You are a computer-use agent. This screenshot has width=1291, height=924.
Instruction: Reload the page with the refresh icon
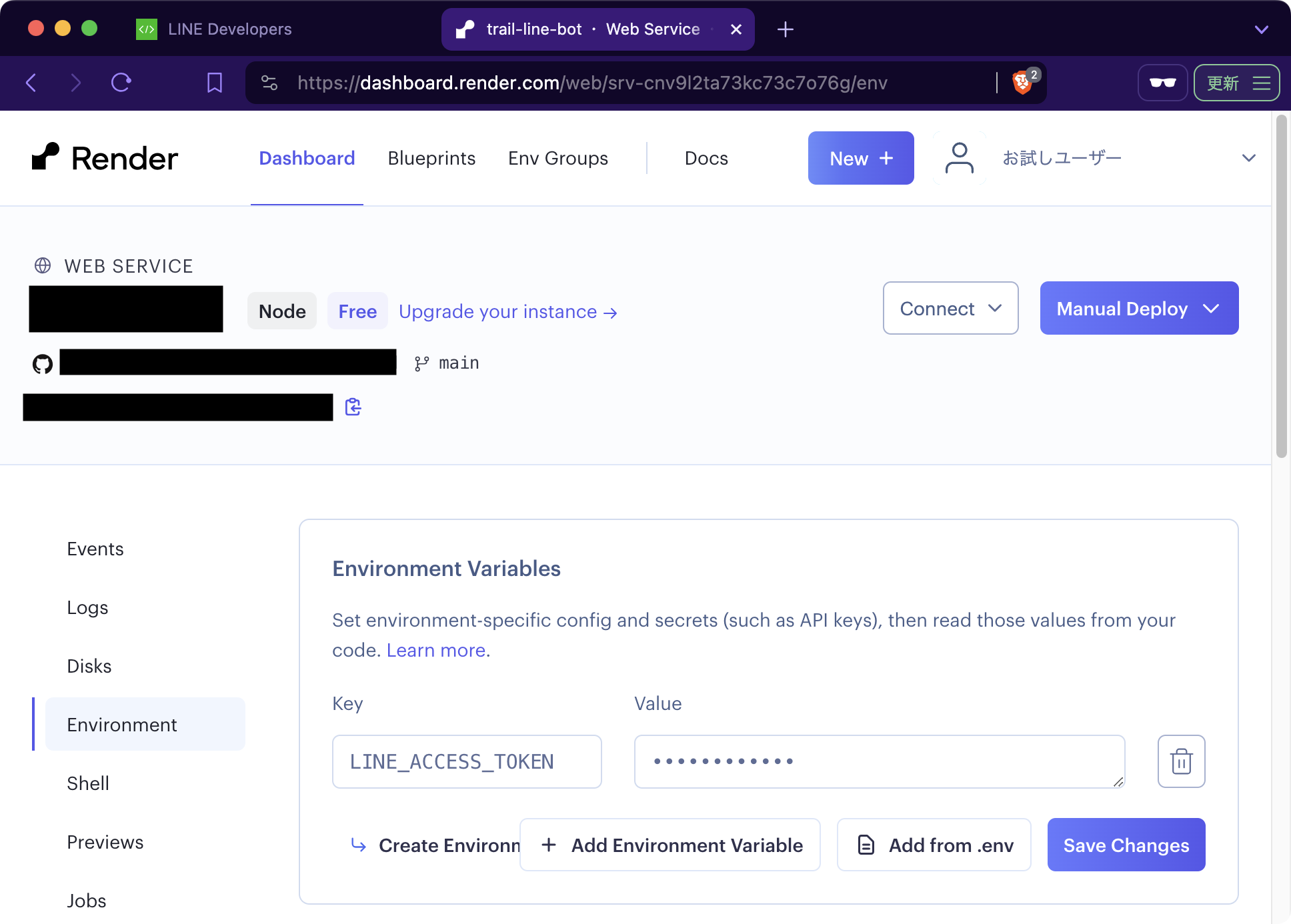pyautogui.click(x=121, y=83)
